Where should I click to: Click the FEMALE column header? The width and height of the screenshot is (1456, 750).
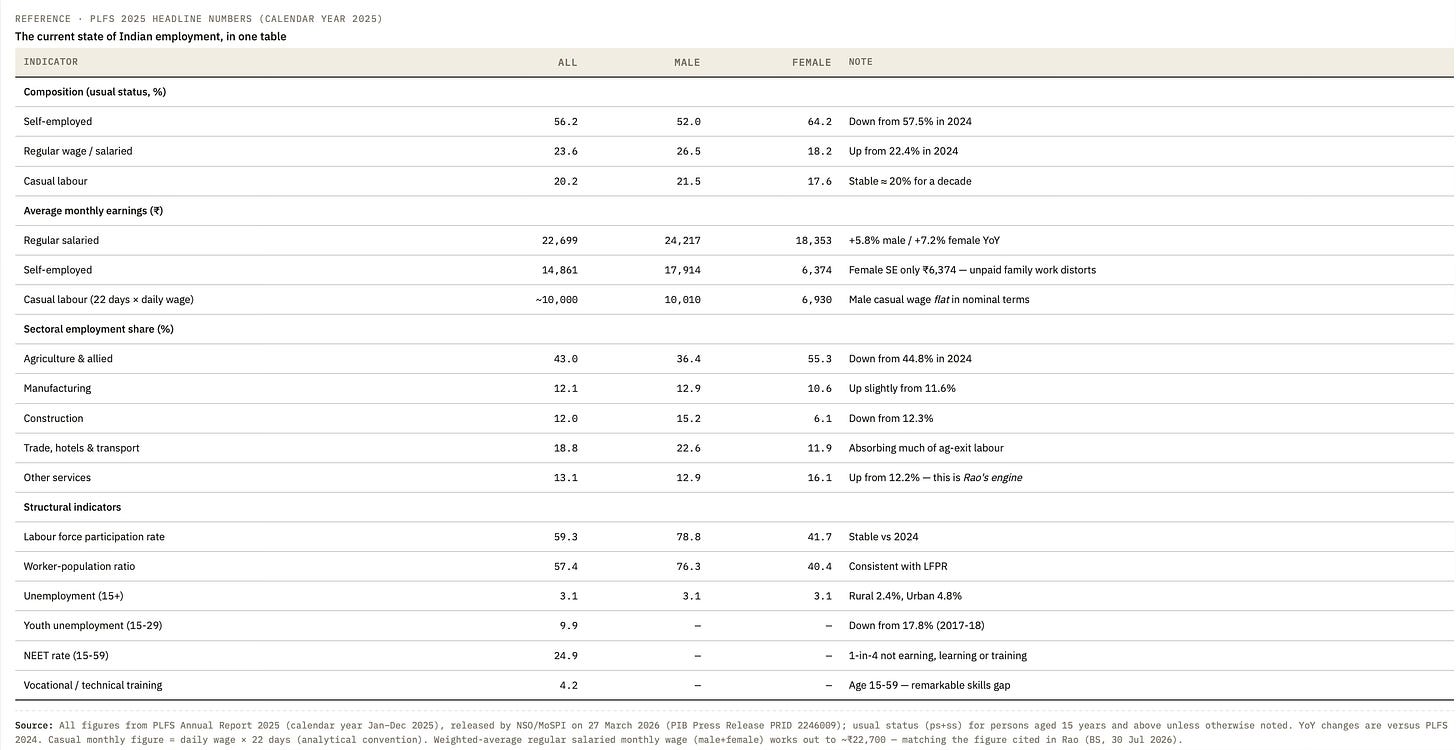(x=812, y=62)
